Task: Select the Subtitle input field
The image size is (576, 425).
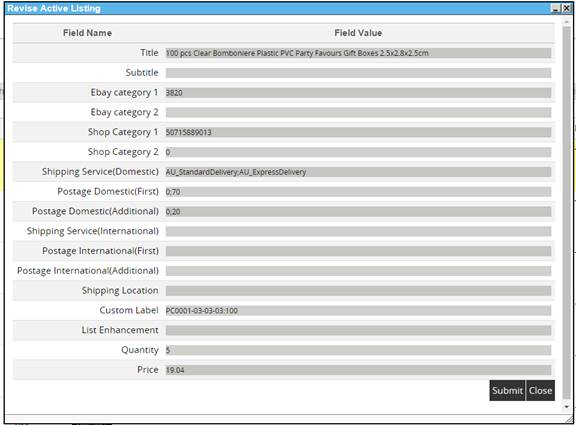Action: pyautogui.click(x=358, y=73)
